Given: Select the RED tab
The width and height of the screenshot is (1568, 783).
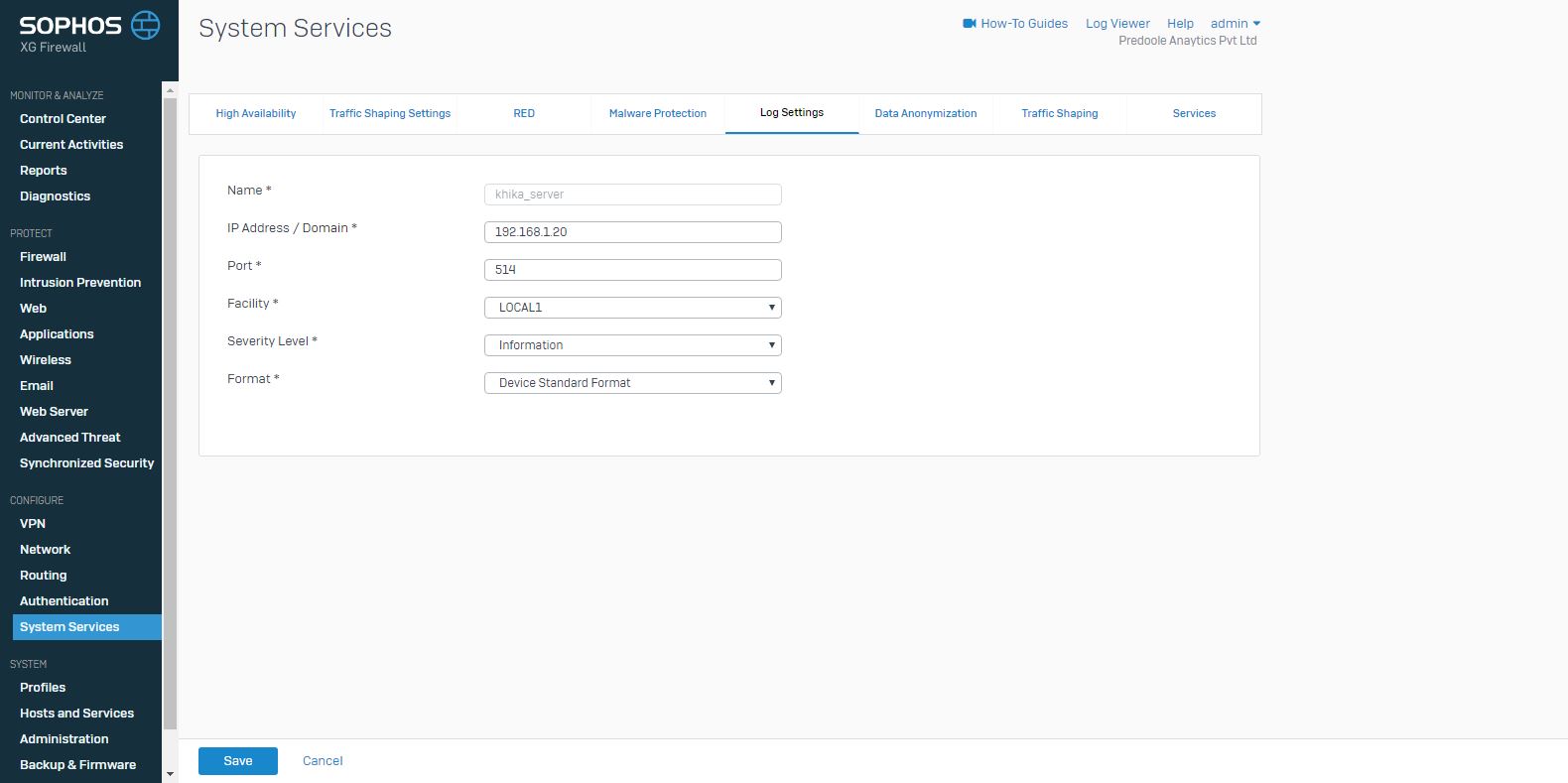Looking at the screenshot, I should click(524, 113).
